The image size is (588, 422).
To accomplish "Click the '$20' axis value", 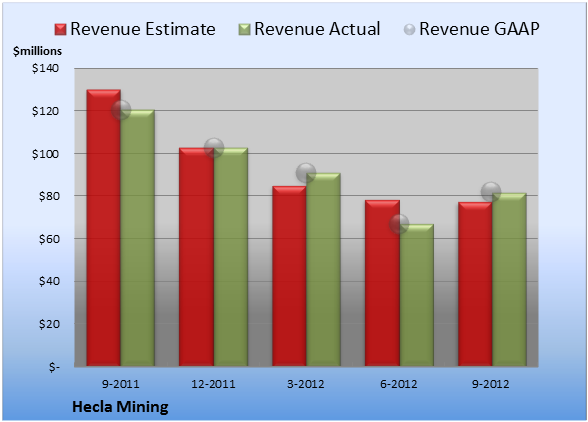I will pos(49,324).
